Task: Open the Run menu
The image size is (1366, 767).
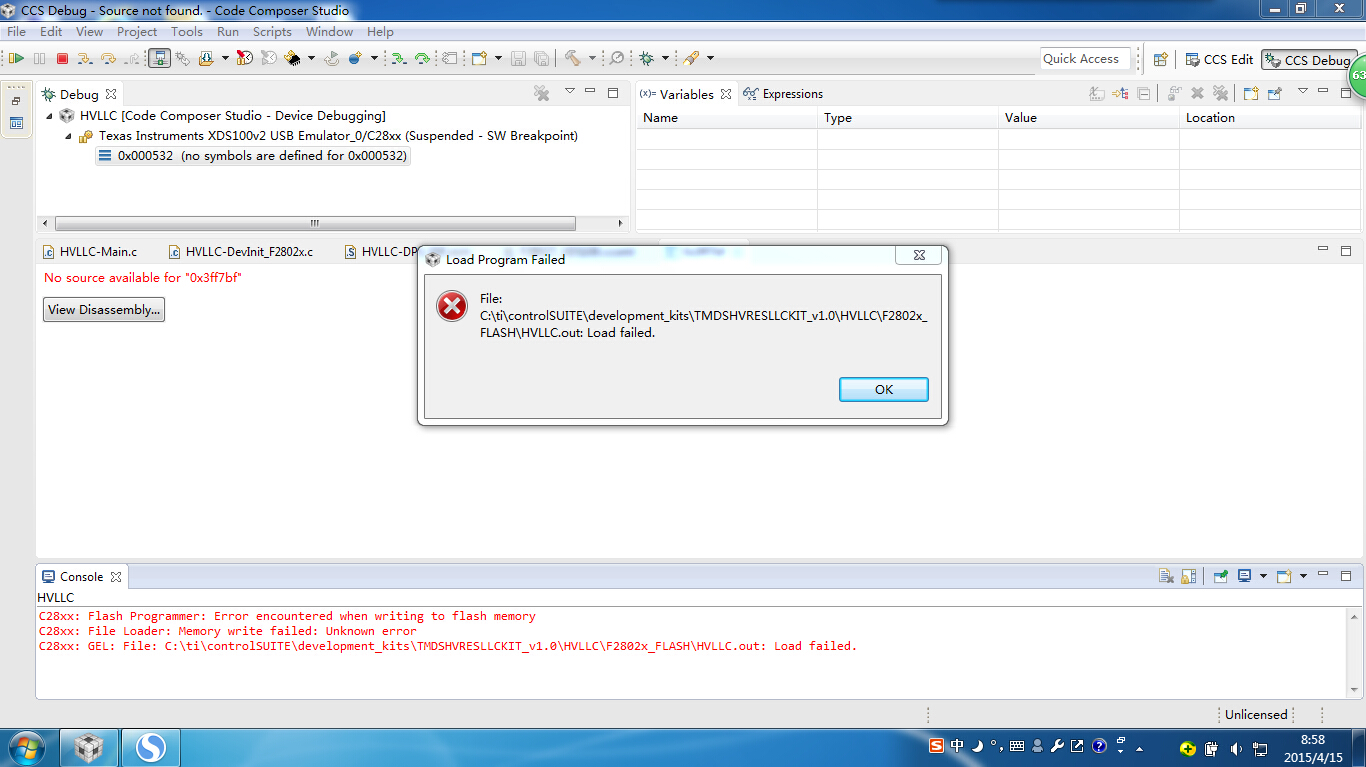Action: point(228,32)
